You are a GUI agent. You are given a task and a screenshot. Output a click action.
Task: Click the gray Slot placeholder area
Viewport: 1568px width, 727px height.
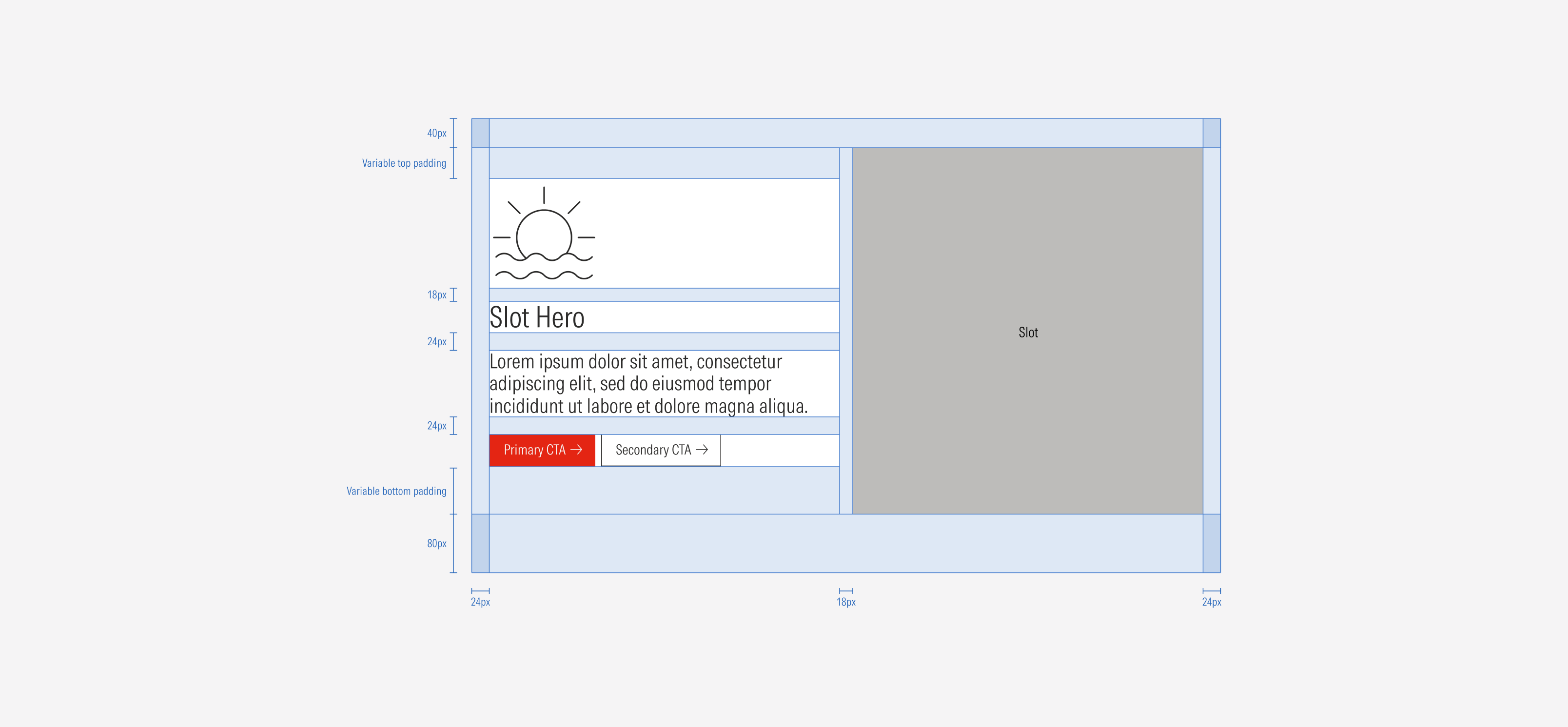click(1027, 331)
